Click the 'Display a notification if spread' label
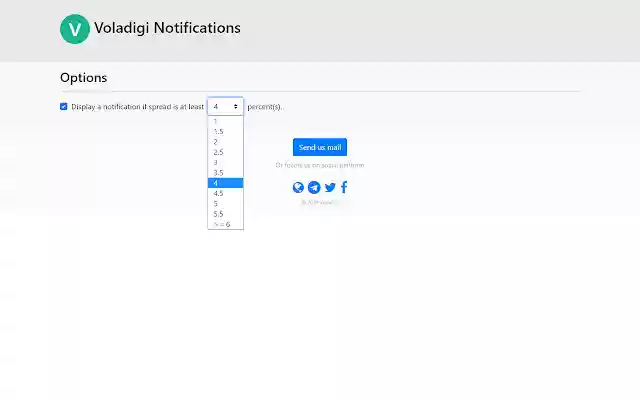Viewport: 640px width, 400px height. click(x=138, y=107)
